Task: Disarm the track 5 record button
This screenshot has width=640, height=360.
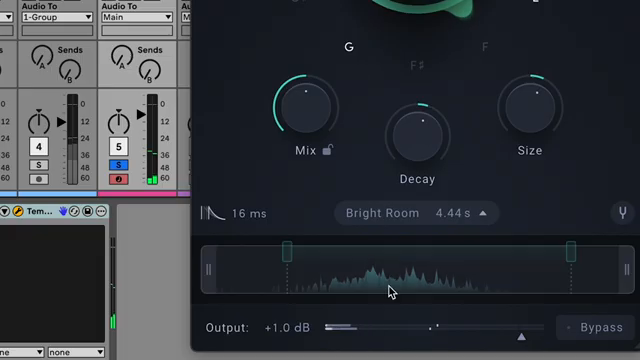Action: [x=118, y=179]
